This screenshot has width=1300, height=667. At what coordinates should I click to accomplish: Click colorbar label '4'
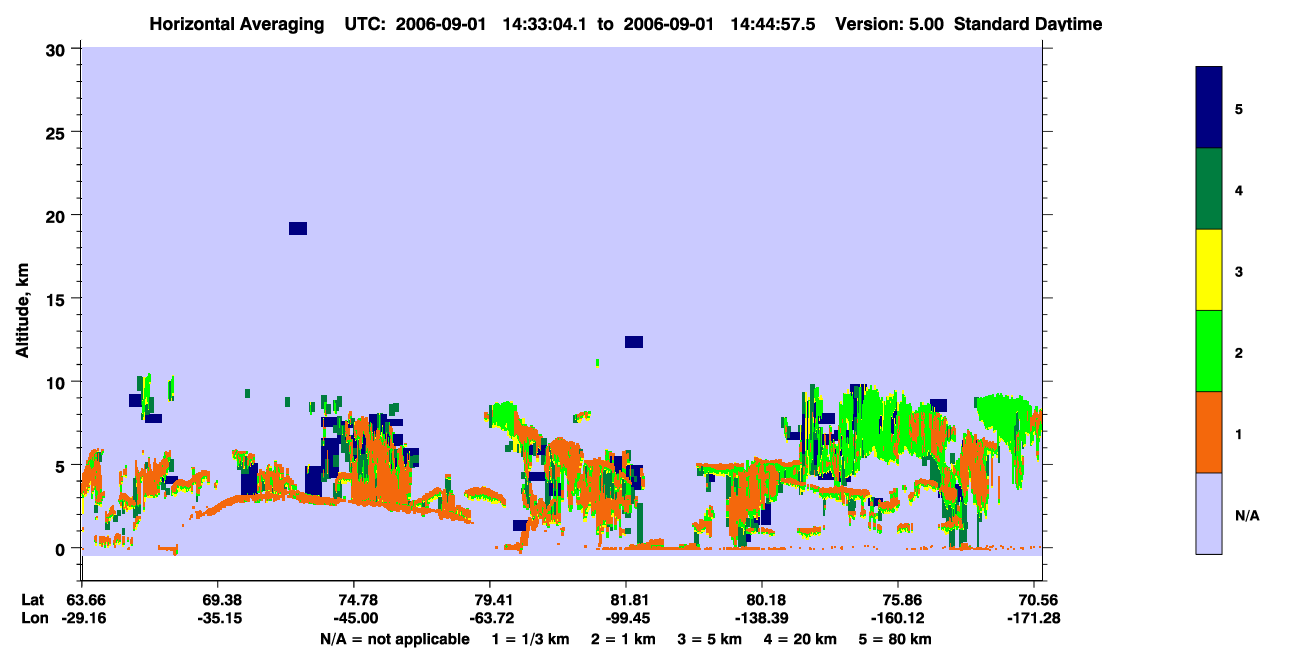click(x=1239, y=190)
